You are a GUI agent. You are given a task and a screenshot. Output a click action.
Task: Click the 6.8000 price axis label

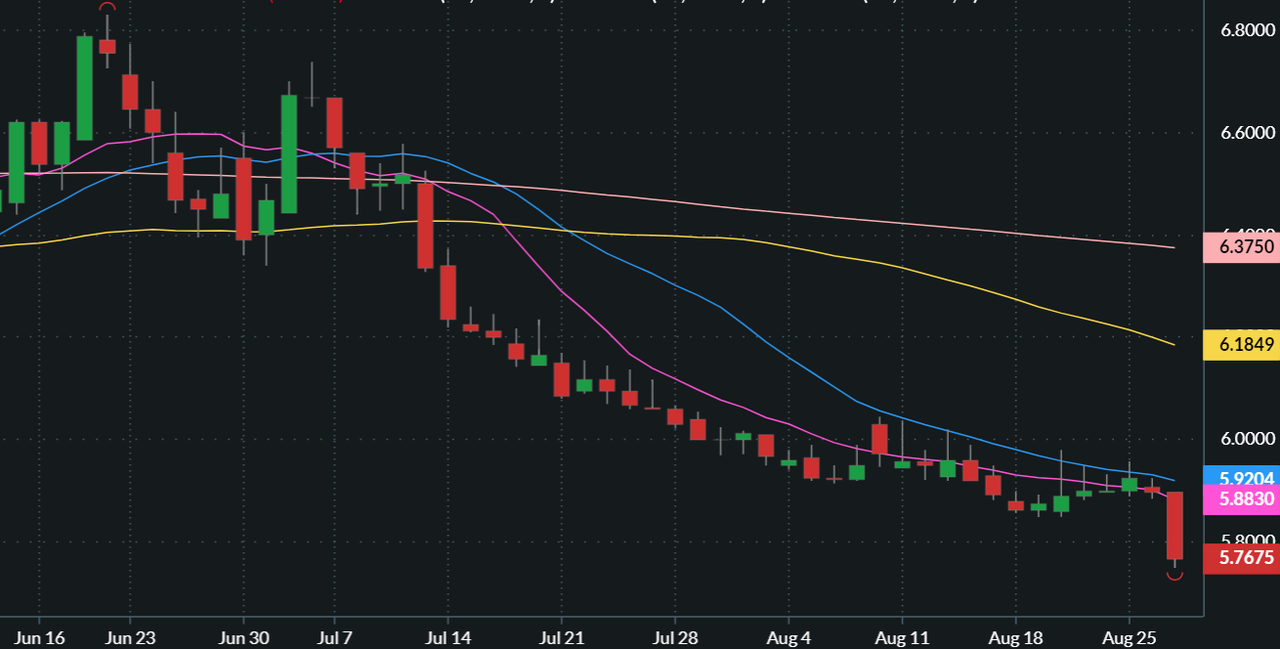coord(1247,31)
